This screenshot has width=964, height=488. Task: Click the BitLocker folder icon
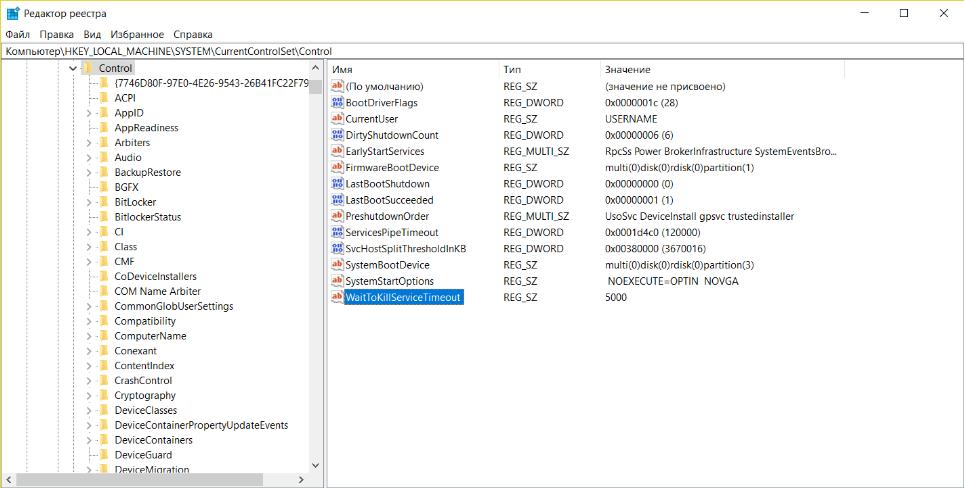pos(103,202)
